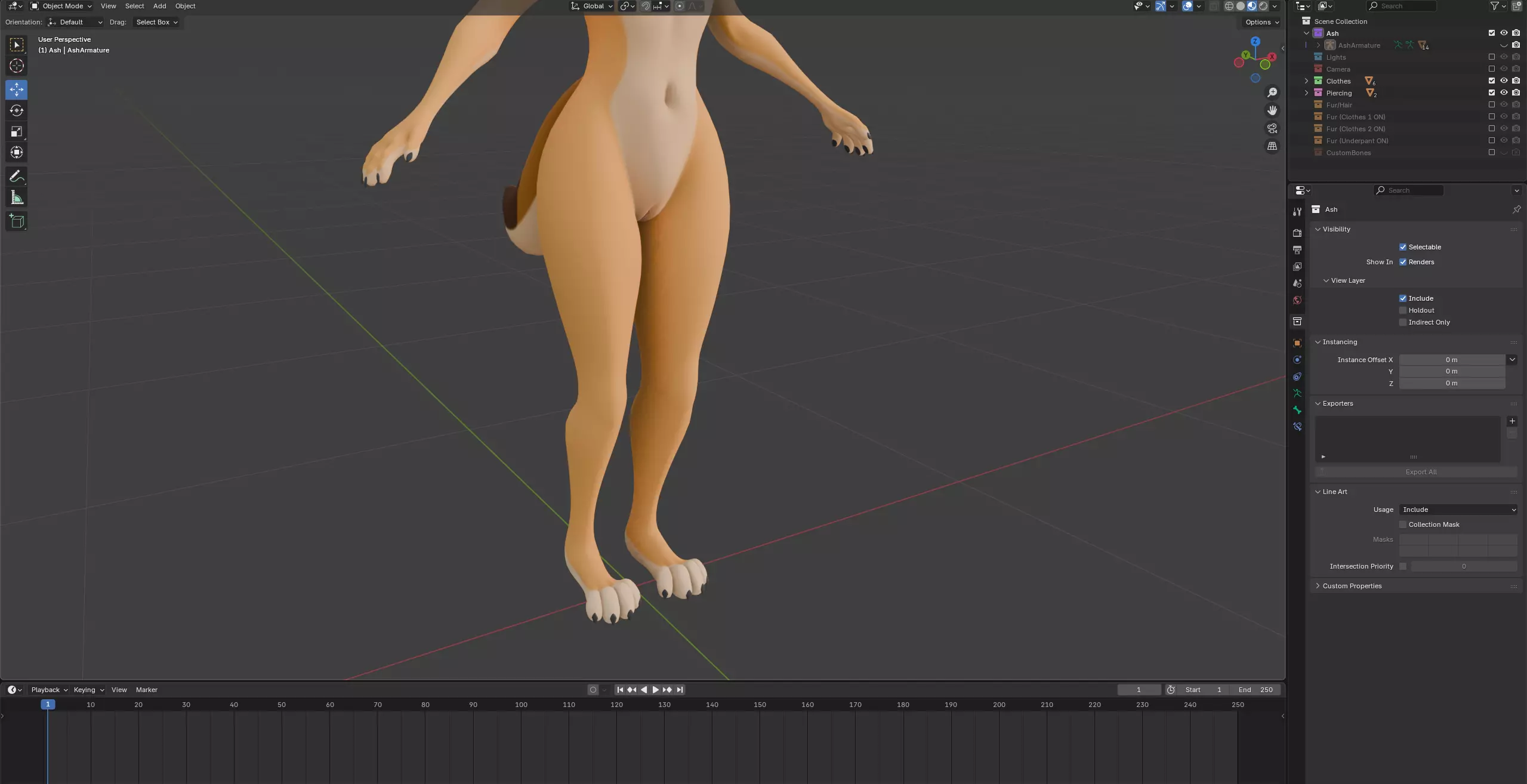Select the Add Cube tool
The width and height of the screenshot is (1527, 784).
coord(17,221)
